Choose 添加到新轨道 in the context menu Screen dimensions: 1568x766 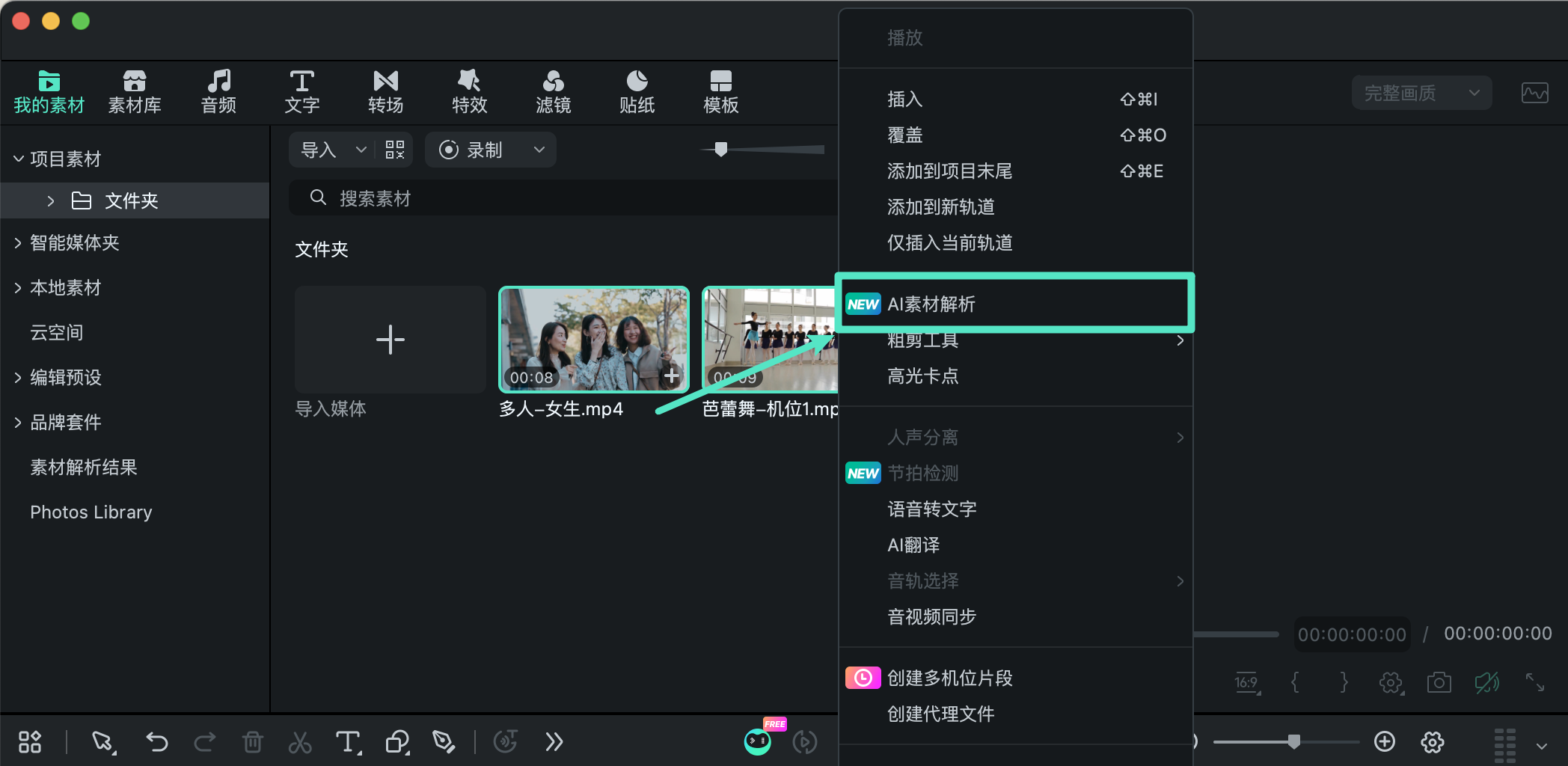(1014, 206)
